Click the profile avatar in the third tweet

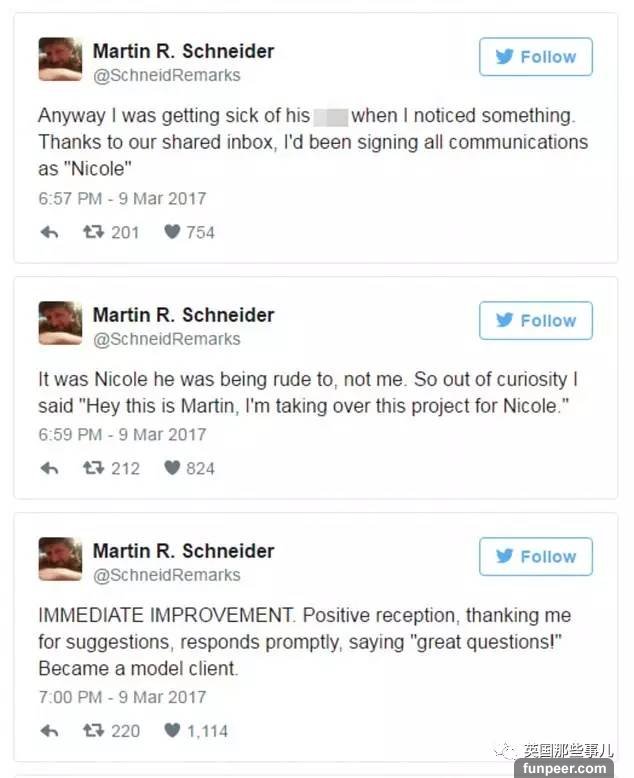tap(60, 559)
